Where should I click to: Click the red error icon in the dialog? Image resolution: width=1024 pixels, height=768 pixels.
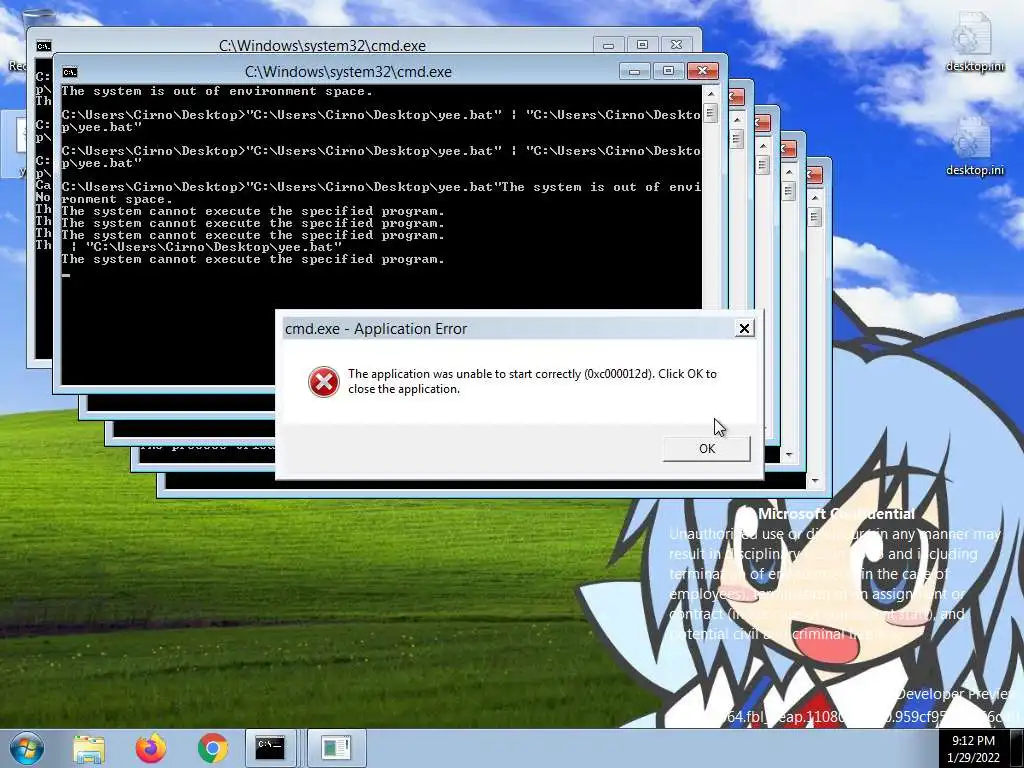[x=324, y=382]
